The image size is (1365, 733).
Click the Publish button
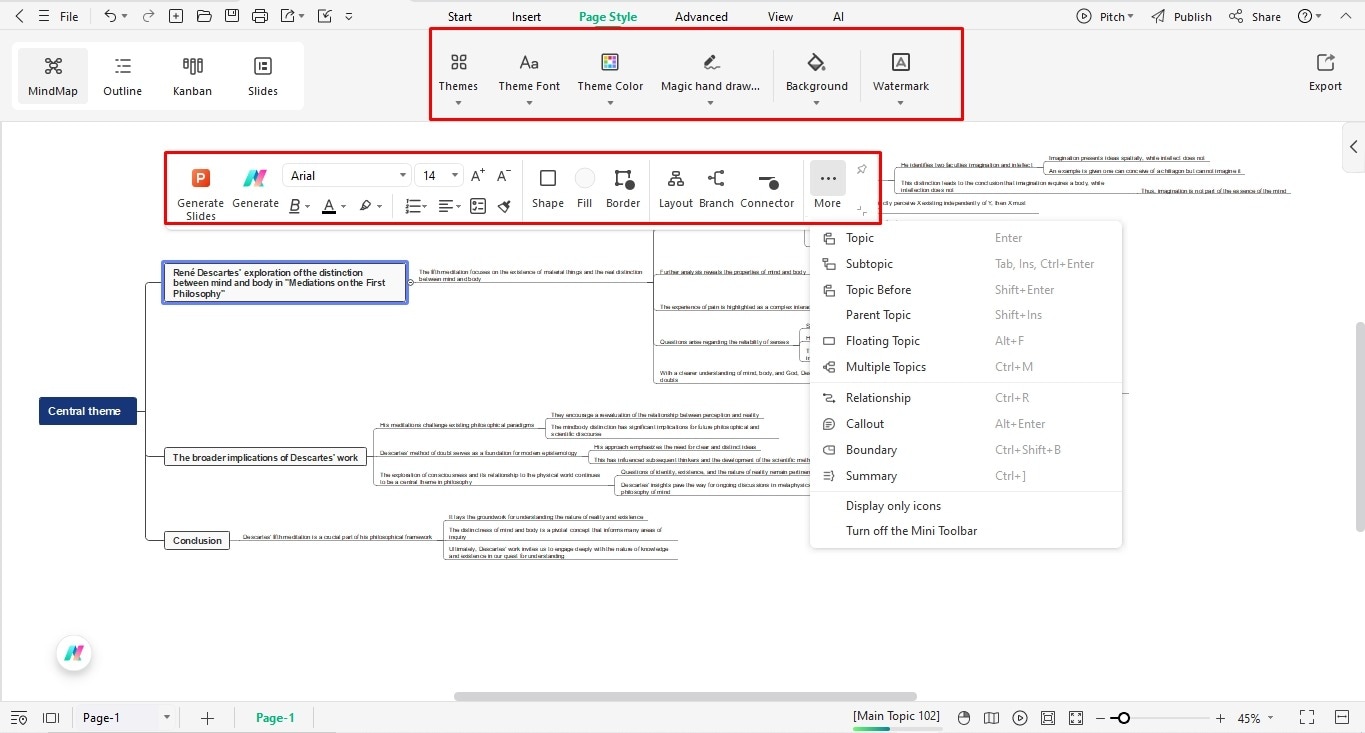click(1181, 16)
